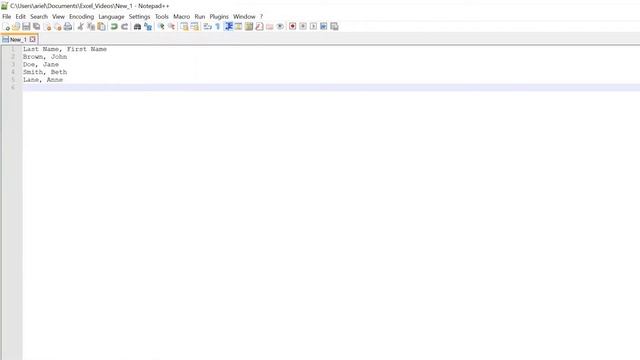Viewport: 640px width, 360px height.
Task: Open the Run menu
Action: [200, 17]
